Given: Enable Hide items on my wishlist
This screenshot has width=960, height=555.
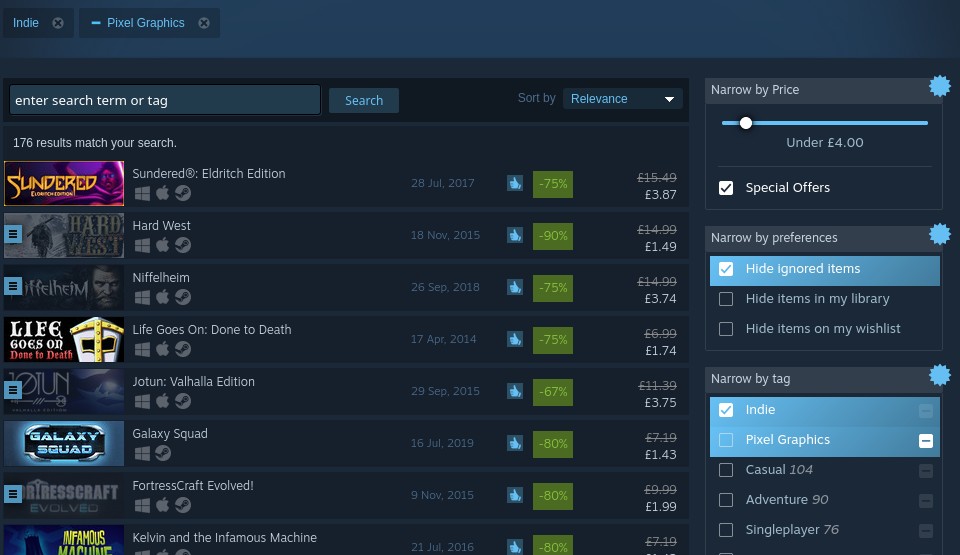Looking at the screenshot, I should 726,329.
